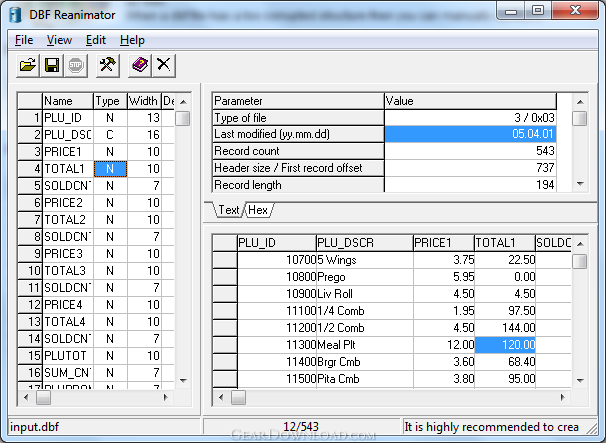Save file using the floppy disk icon

(x=52, y=65)
